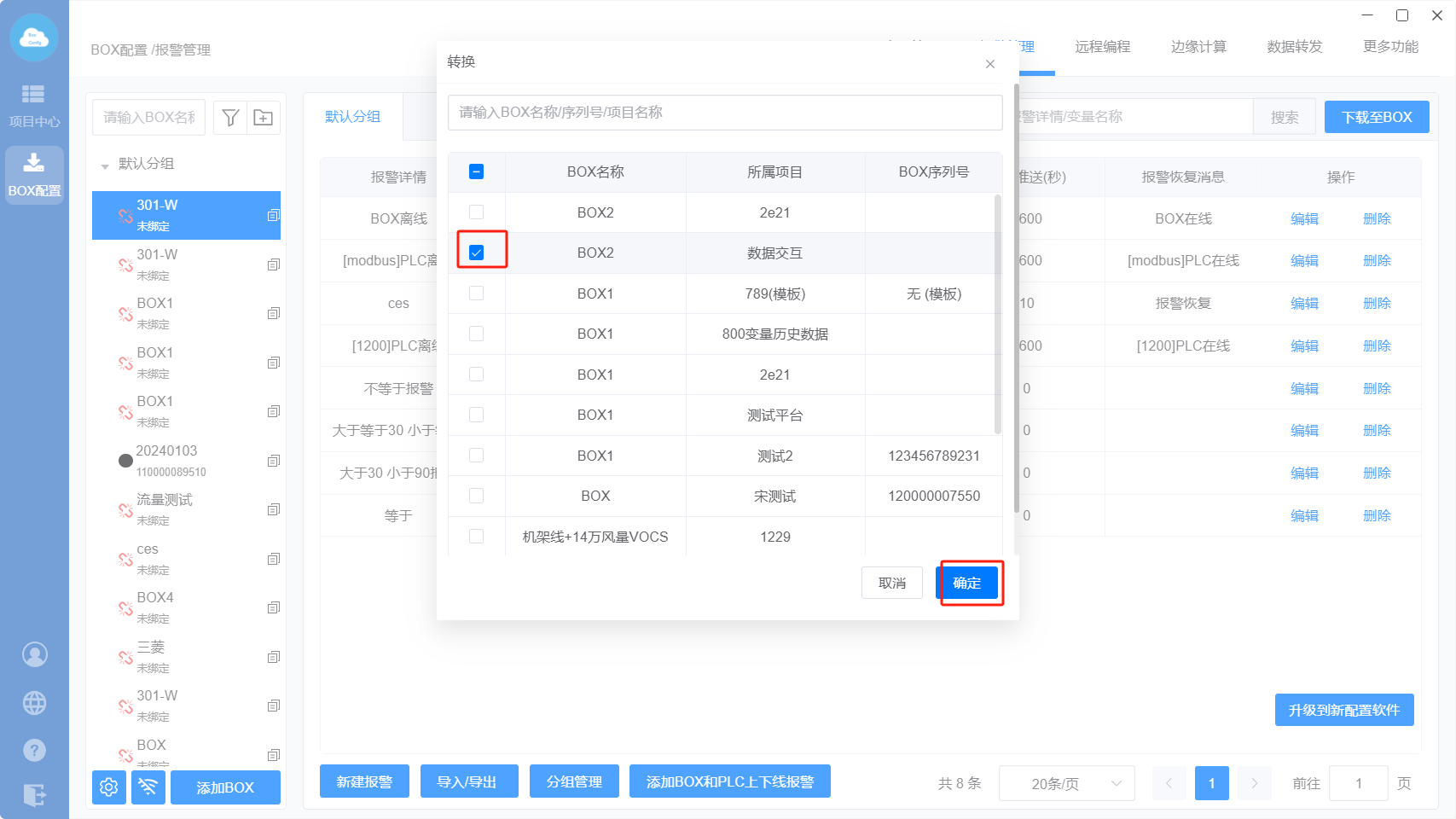Uncheck the BOX2 数据交互 row checkbox

pos(477,253)
